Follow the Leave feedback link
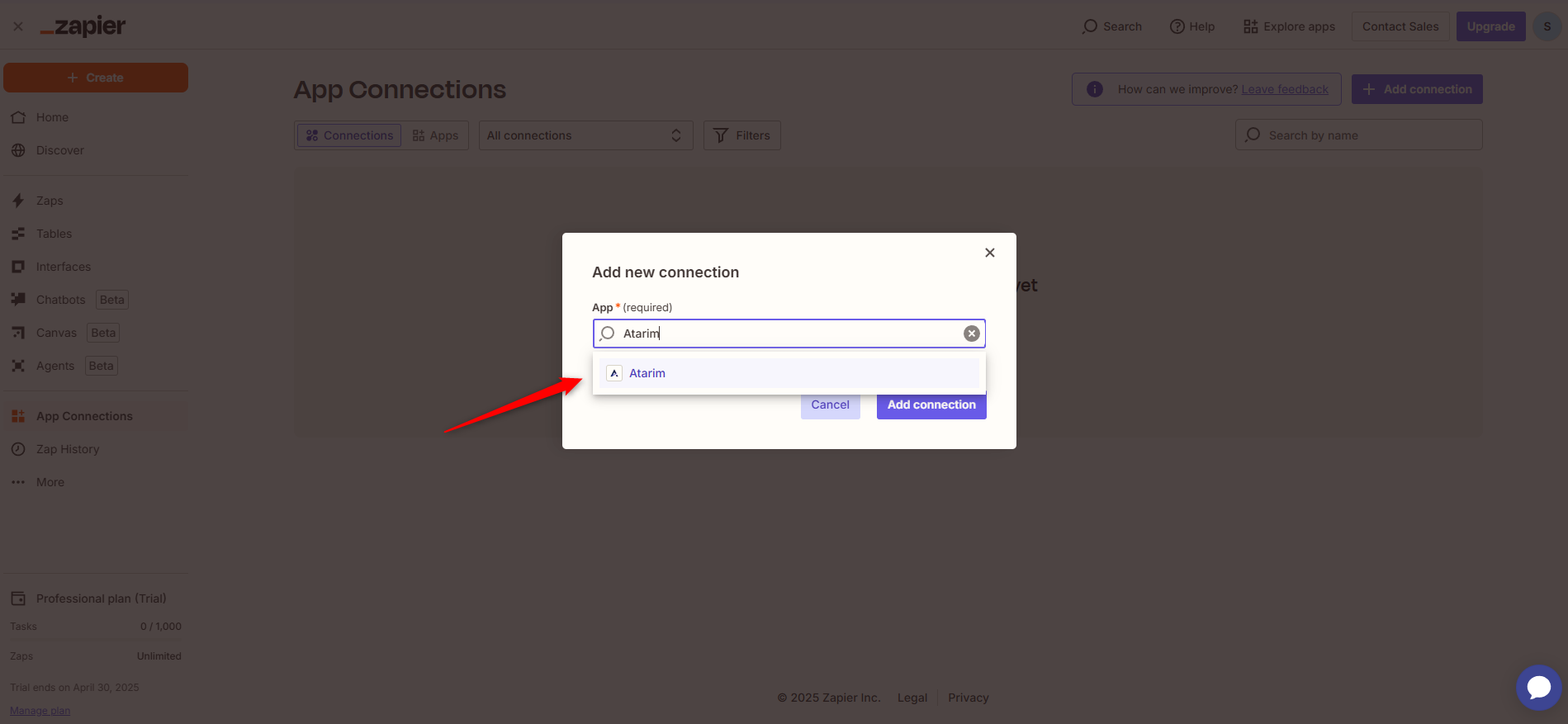This screenshot has width=1568, height=724. (x=1285, y=89)
